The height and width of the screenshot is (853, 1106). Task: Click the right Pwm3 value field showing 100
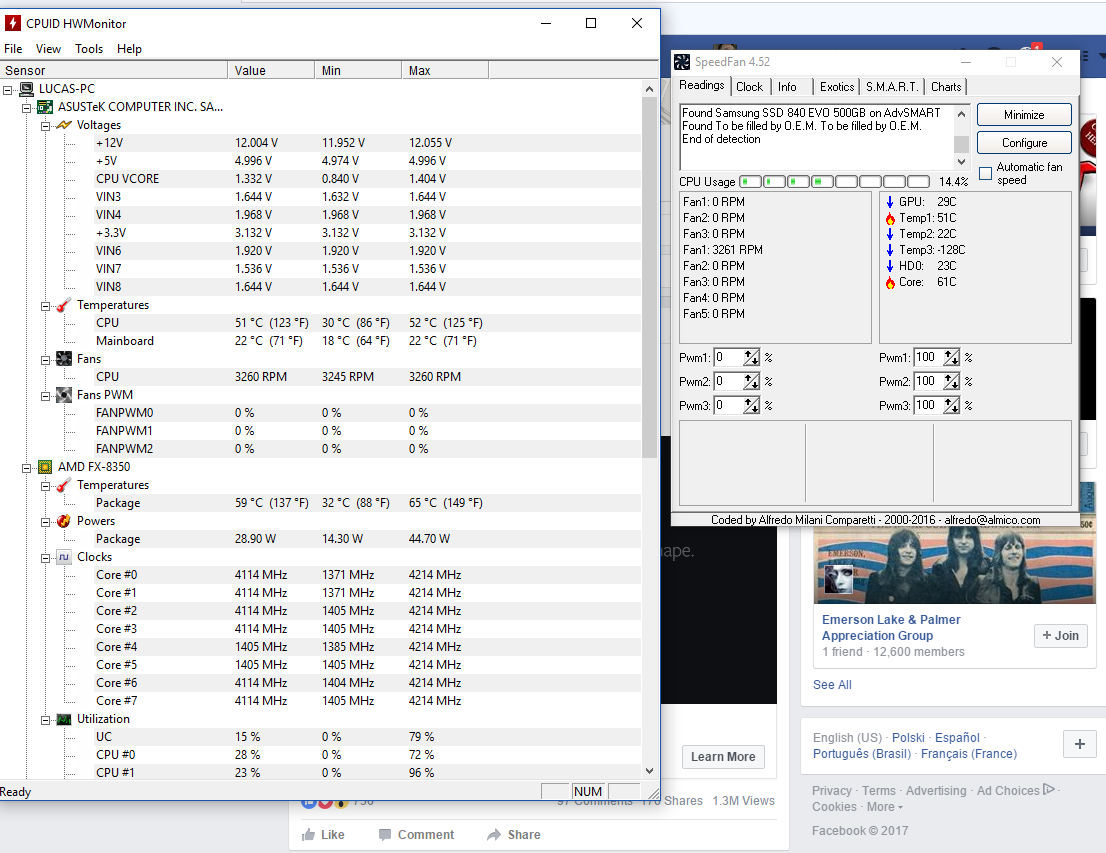click(929, 405)
